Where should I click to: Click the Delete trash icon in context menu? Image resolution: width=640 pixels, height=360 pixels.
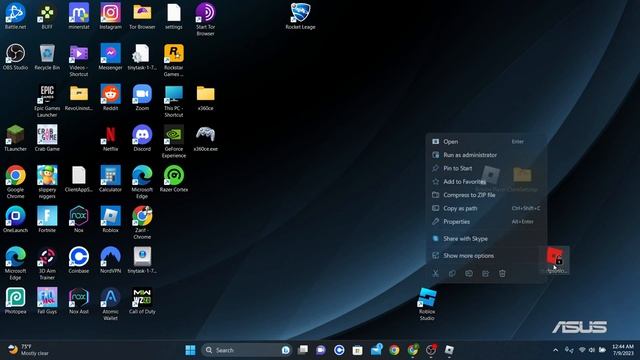click(502, 273)
